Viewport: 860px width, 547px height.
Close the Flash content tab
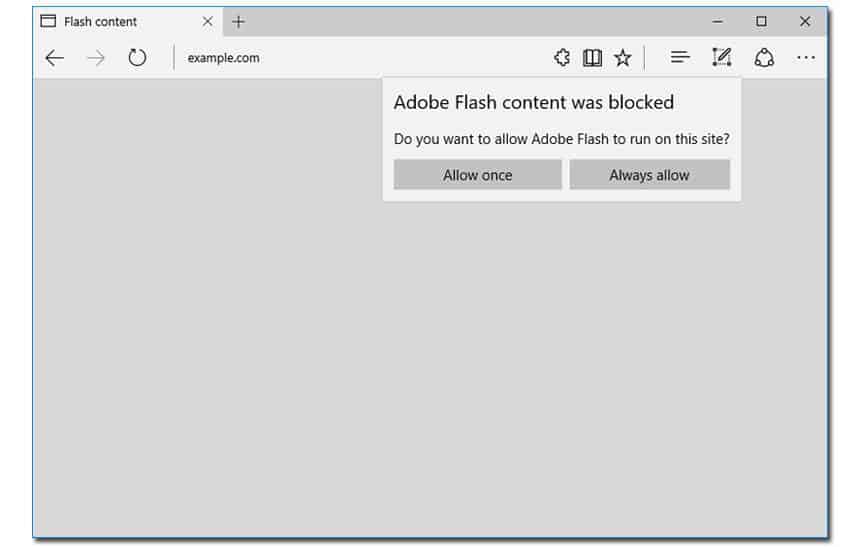point(207,21)
